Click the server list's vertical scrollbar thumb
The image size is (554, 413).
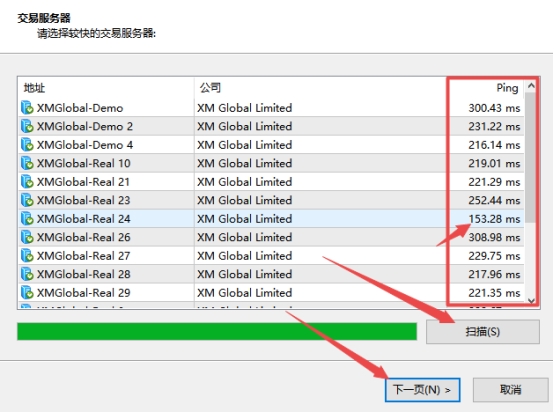tap(530, 158)
